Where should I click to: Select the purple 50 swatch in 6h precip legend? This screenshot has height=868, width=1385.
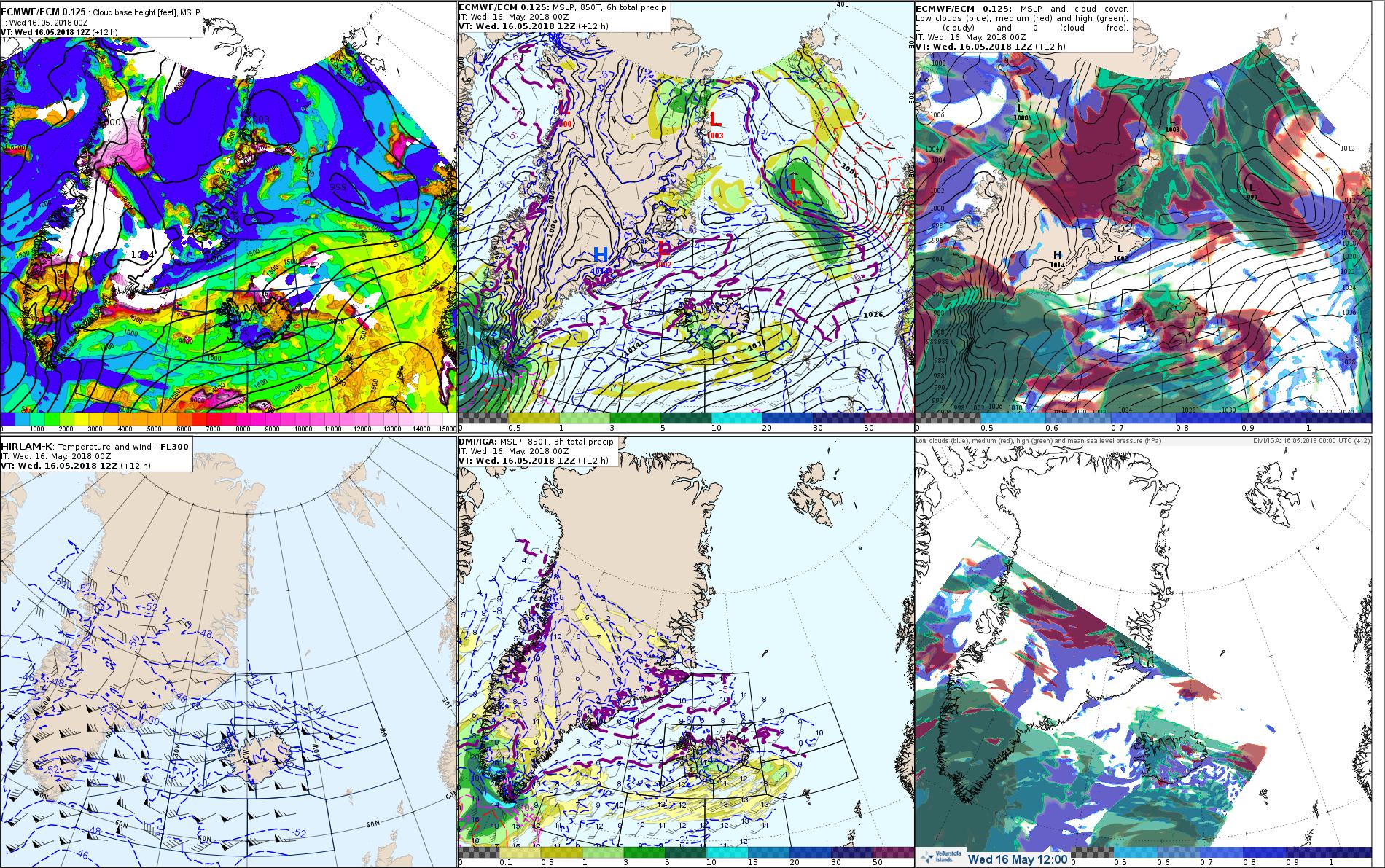pos(889,418)
